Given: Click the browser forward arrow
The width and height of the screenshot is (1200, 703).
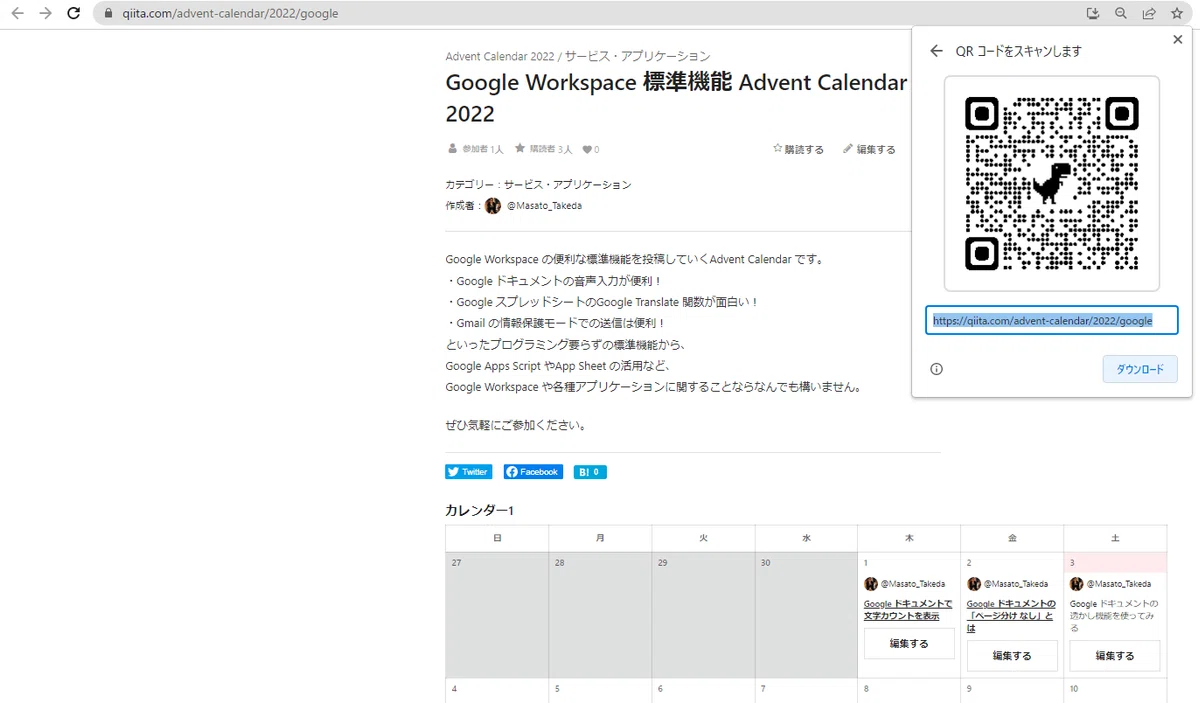Looking at the screenshot, I should tap(45, 14).
